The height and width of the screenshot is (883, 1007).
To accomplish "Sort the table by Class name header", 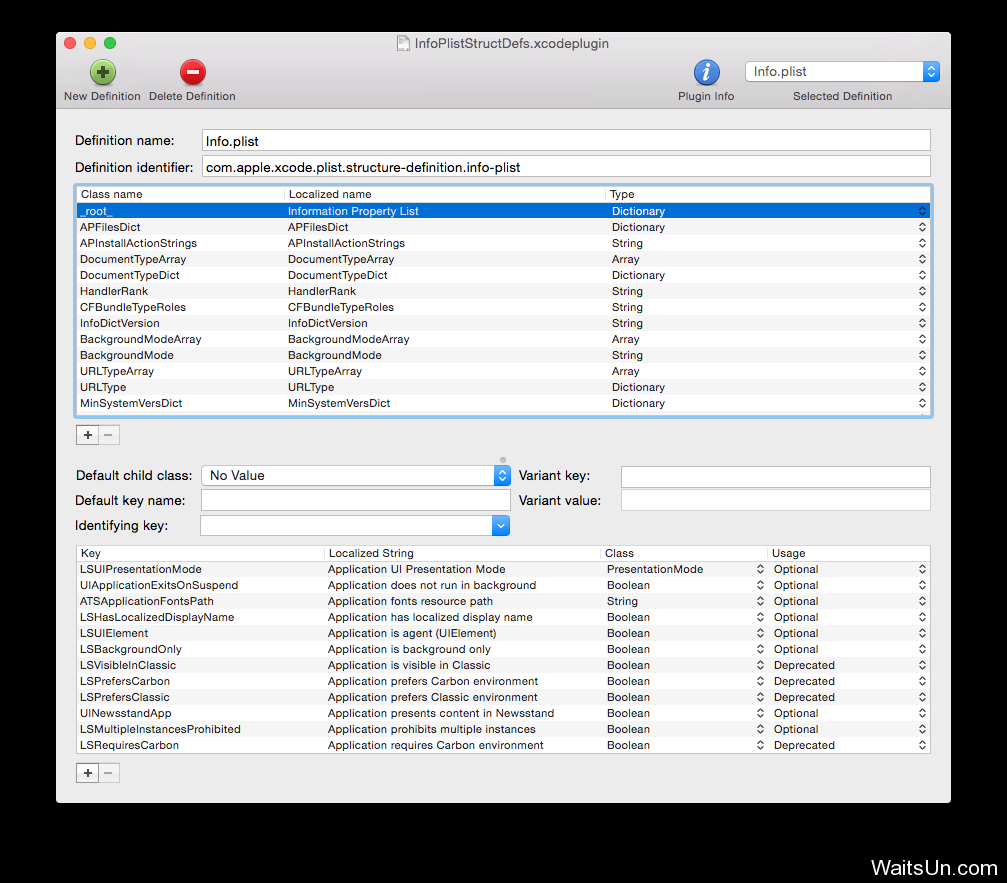I will click(180, 194).
